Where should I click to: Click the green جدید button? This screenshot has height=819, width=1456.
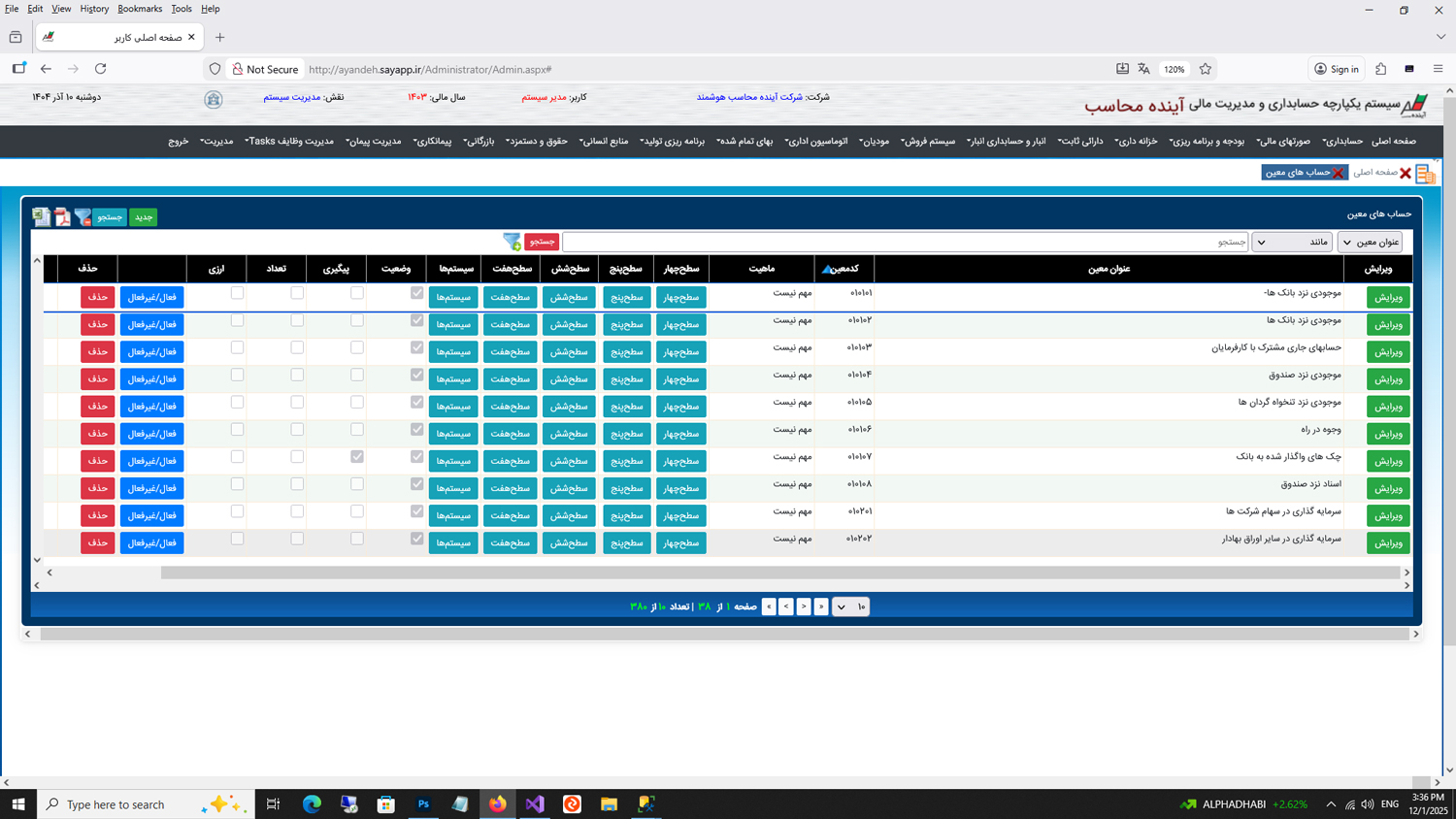[x=143, y=217]
